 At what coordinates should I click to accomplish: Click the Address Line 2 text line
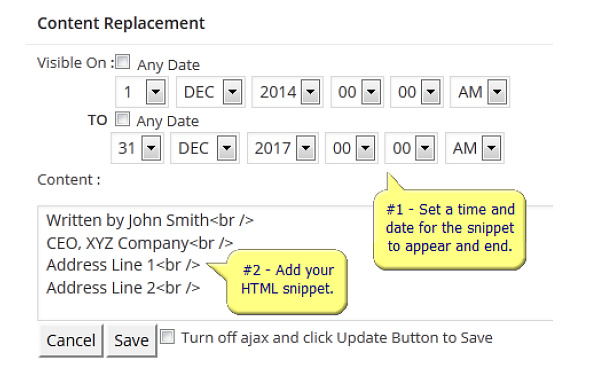coord(123,287)
